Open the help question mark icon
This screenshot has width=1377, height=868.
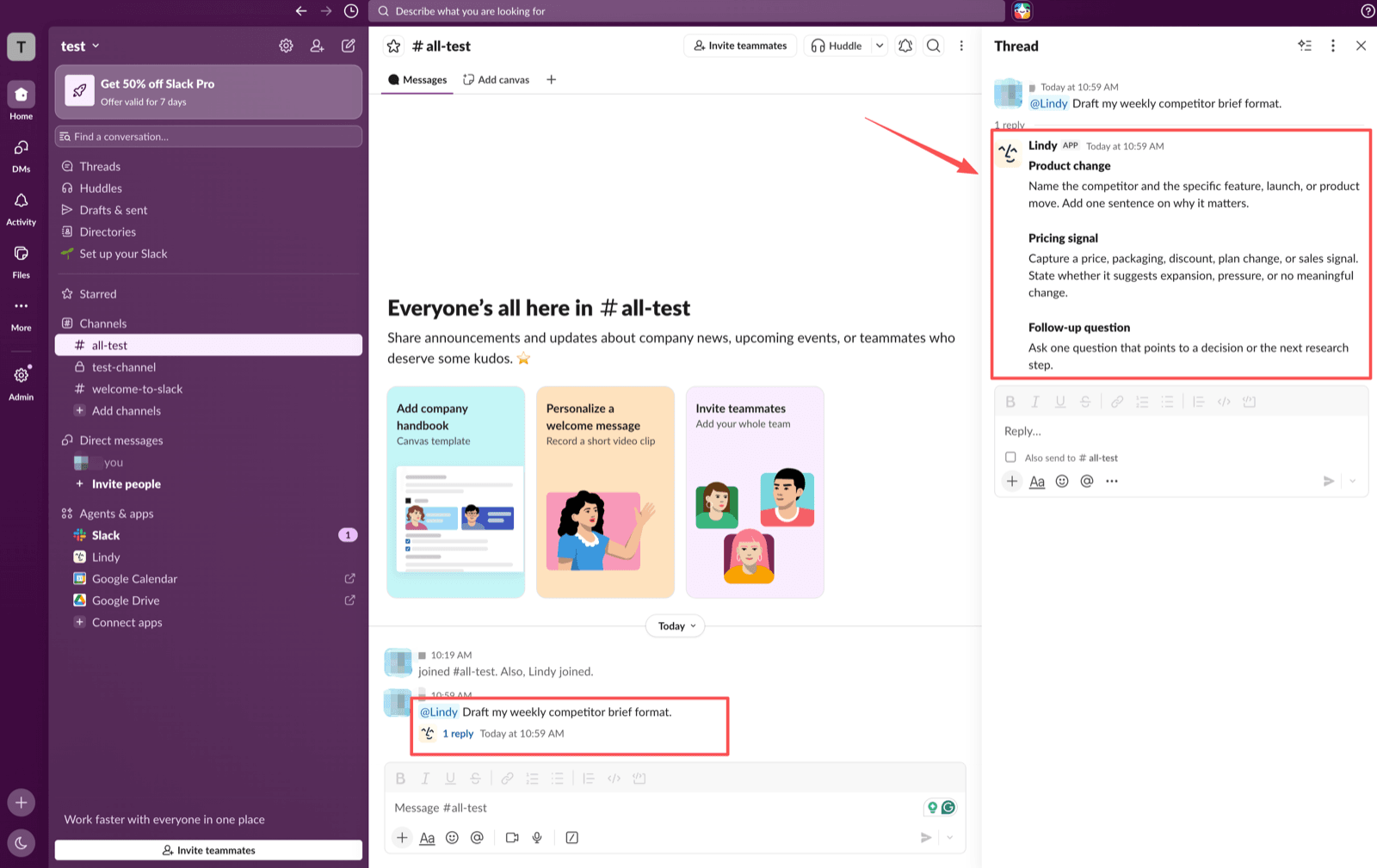click(1368, 11)
